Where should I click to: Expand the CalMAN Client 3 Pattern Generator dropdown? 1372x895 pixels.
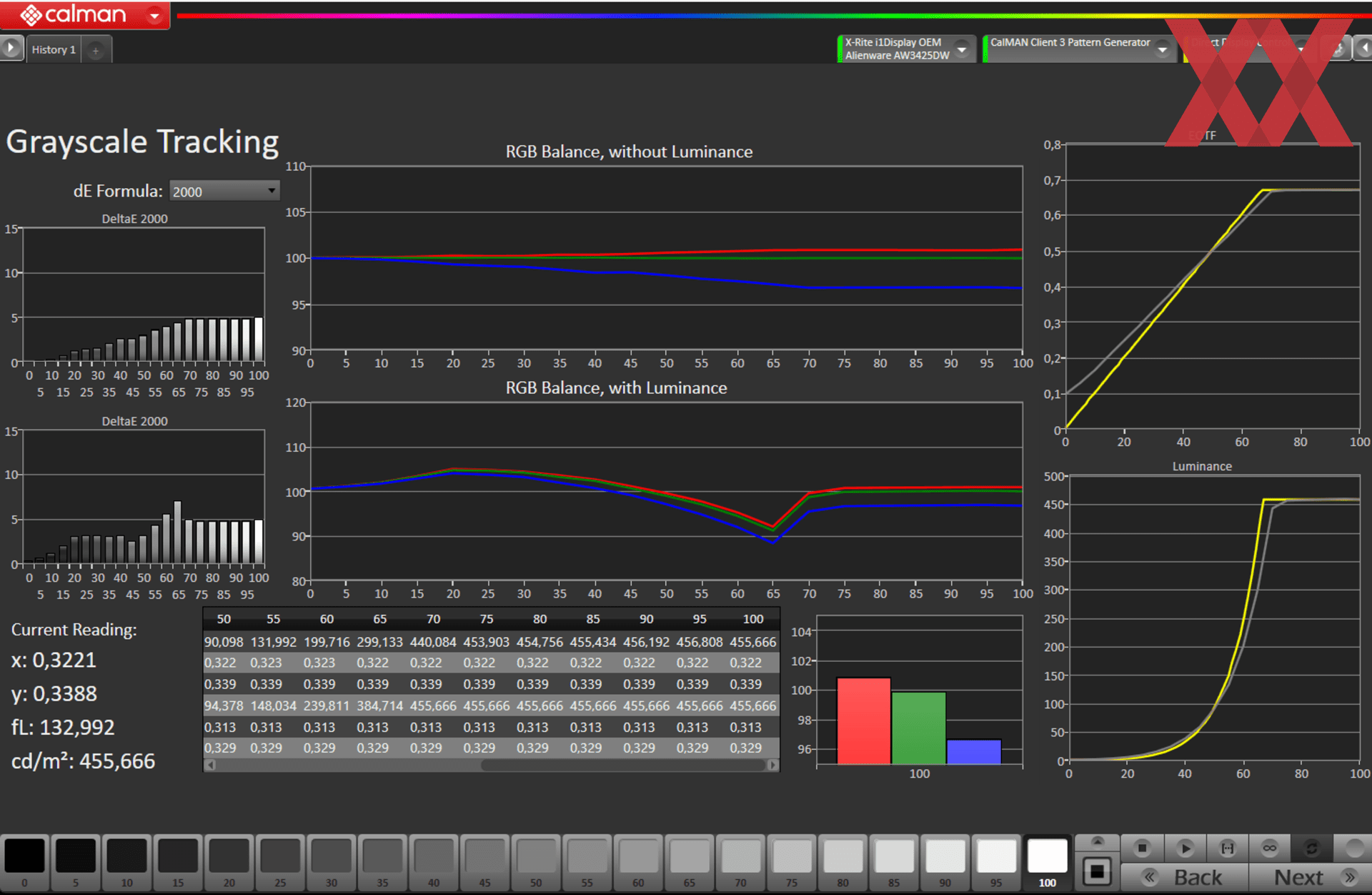tap(1163, 49)
